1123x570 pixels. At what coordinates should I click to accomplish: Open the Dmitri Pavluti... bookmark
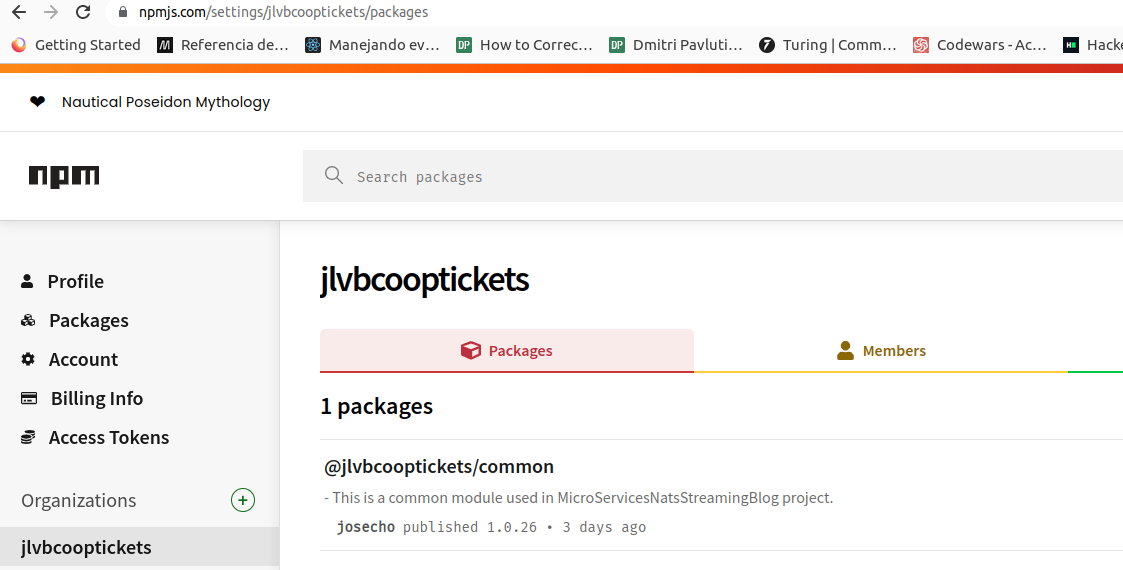pos(675,45)
